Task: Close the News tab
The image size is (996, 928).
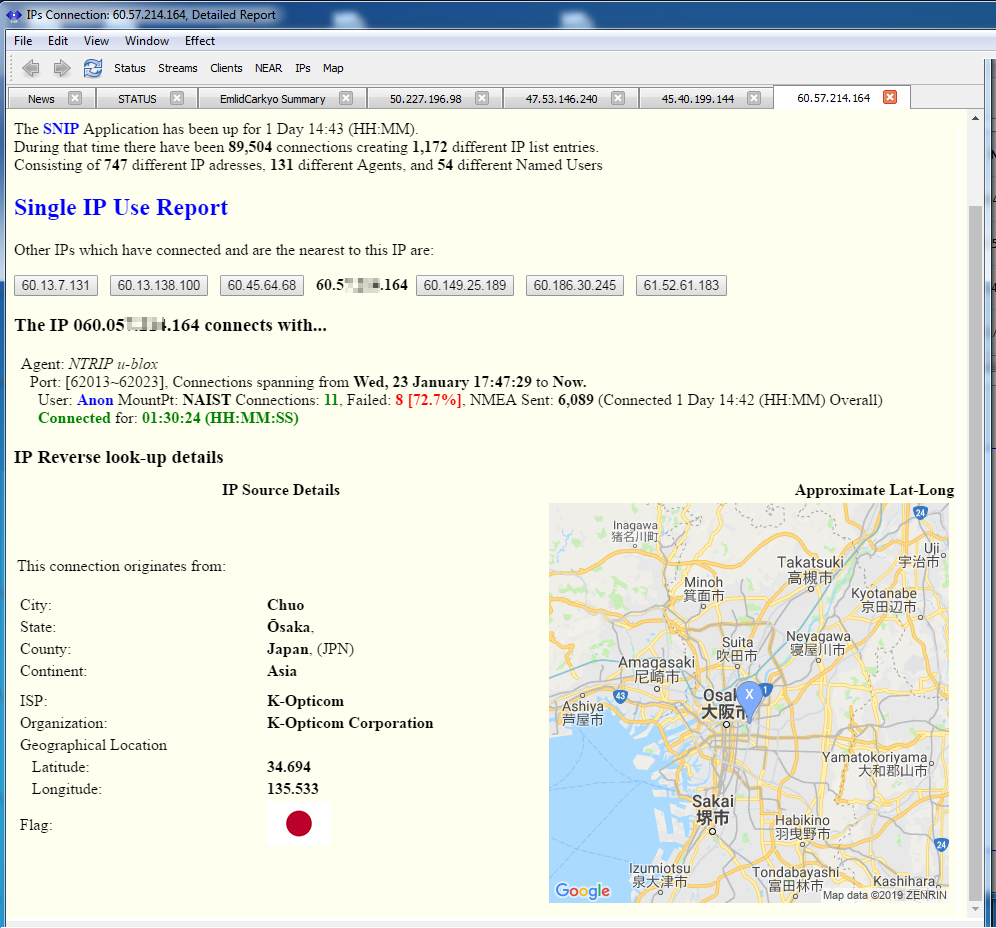Action: coord(75,98)
